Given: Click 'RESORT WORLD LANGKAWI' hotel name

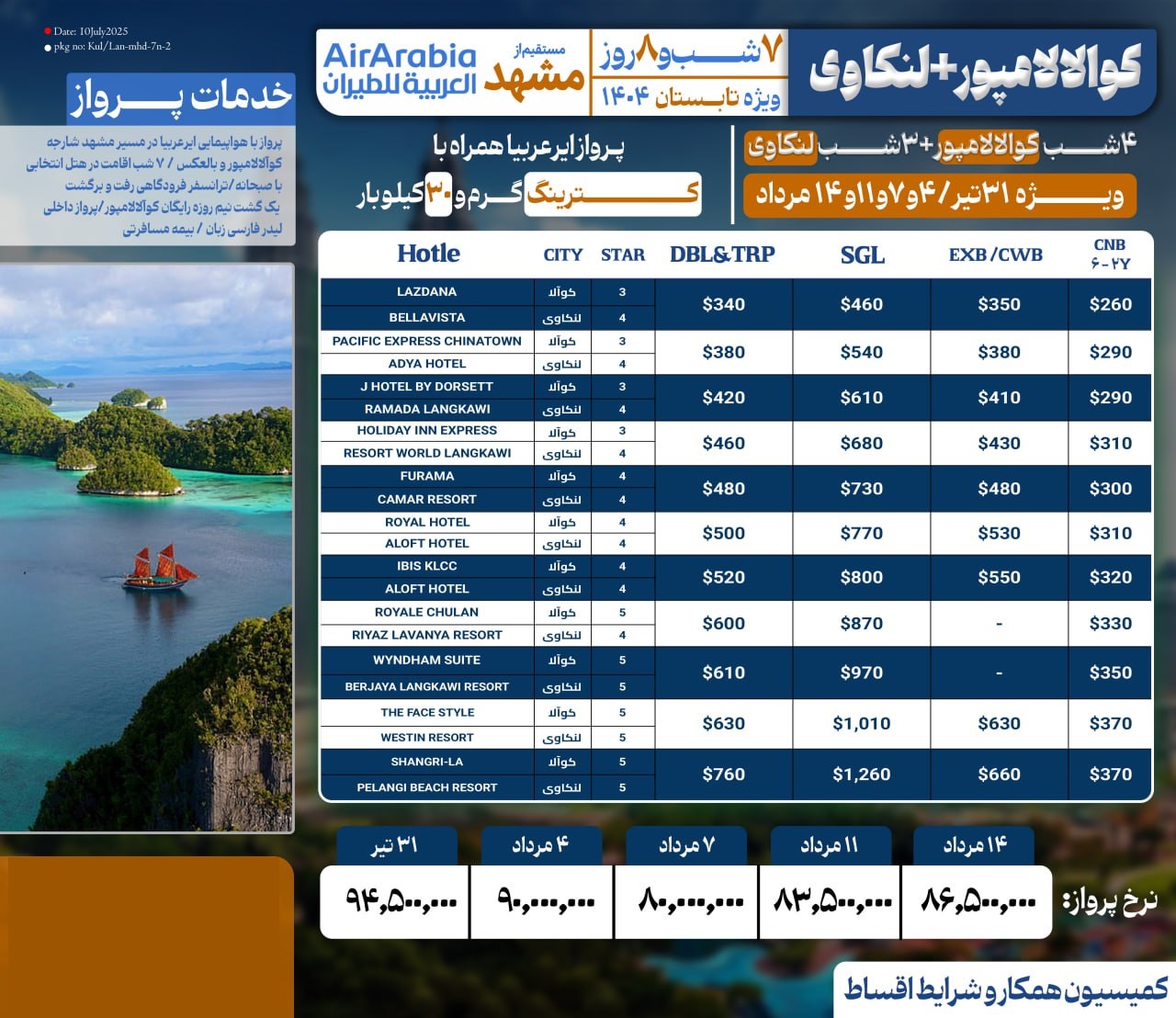Looking at the screenshot, I should tap(426, 454).
